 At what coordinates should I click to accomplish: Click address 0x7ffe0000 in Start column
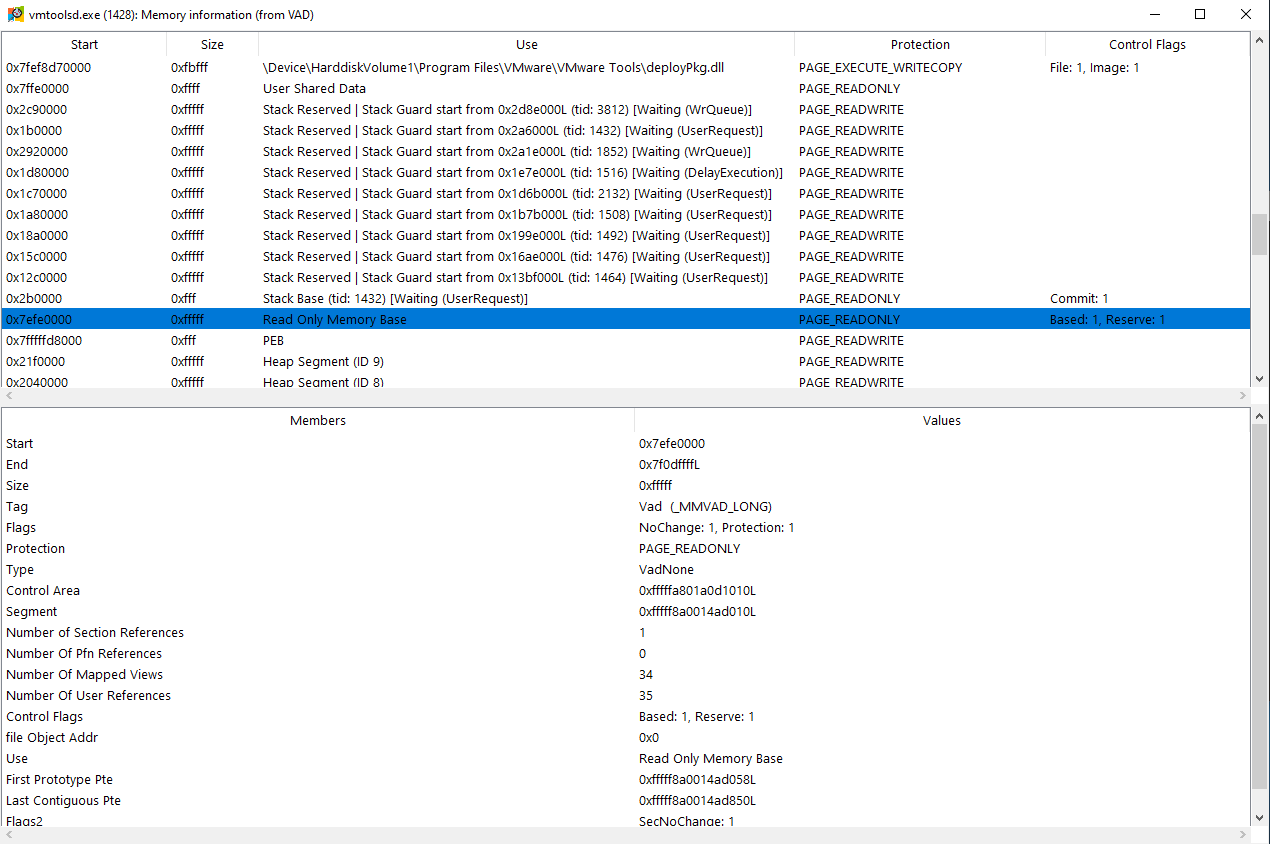pos(37,89)
